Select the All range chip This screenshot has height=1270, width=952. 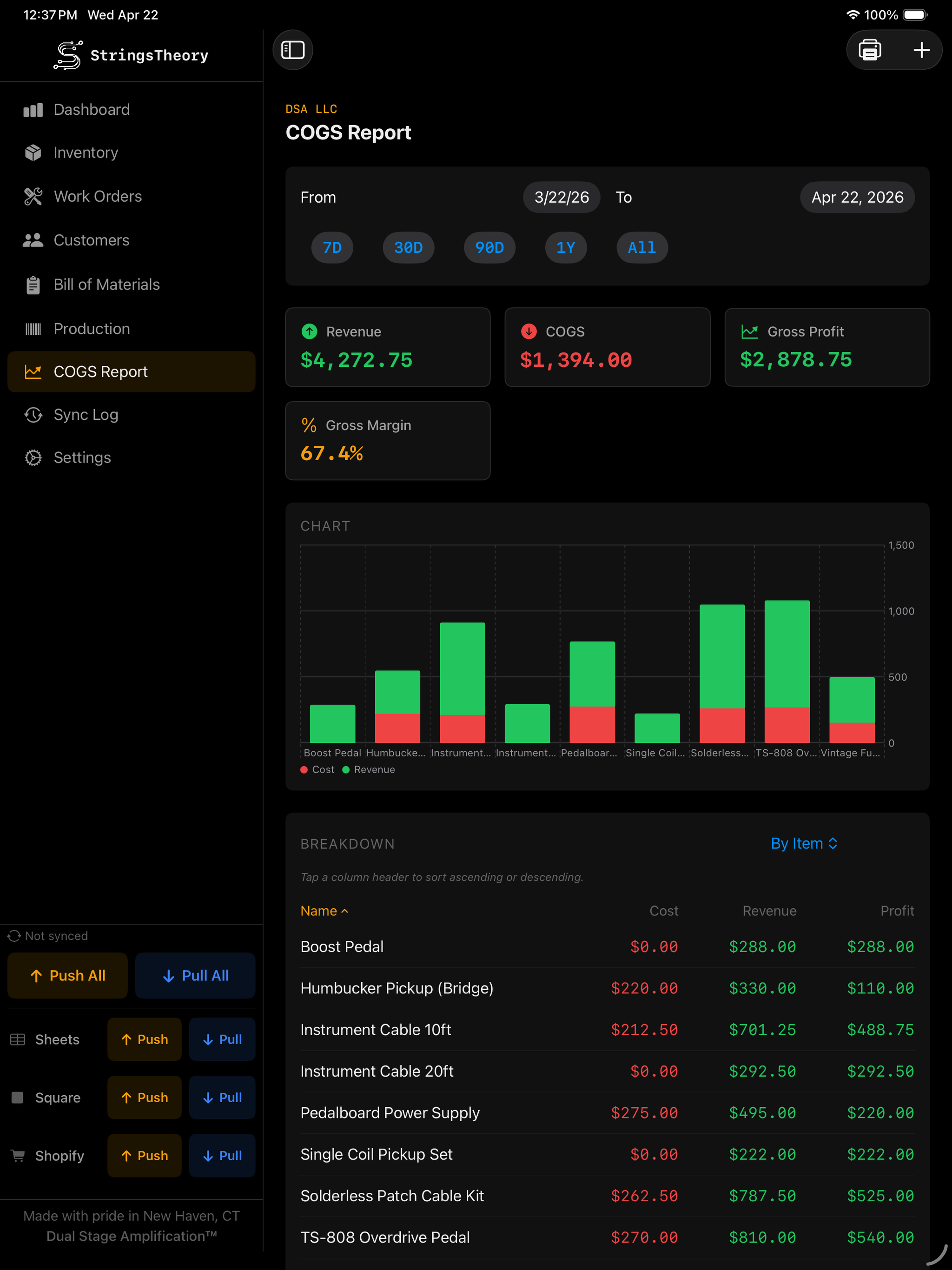(x=641, y=247)
